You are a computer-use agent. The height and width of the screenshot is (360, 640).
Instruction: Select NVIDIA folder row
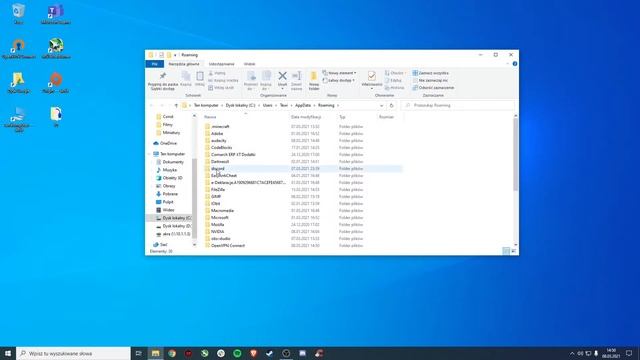302,231
